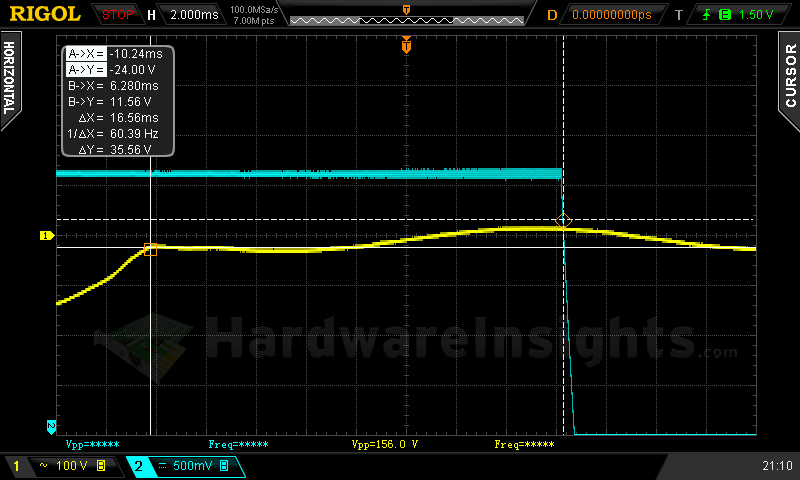800x480 pixels.
Task: Select the cursor B diamond marker
Action: (563, 219)
